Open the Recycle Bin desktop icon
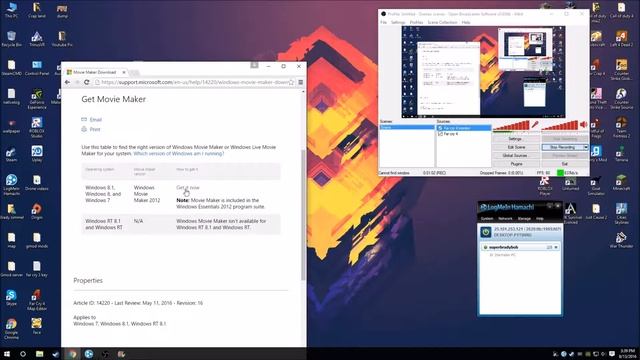Viewport: 640px width, 360px height. (x=11, y=38)
